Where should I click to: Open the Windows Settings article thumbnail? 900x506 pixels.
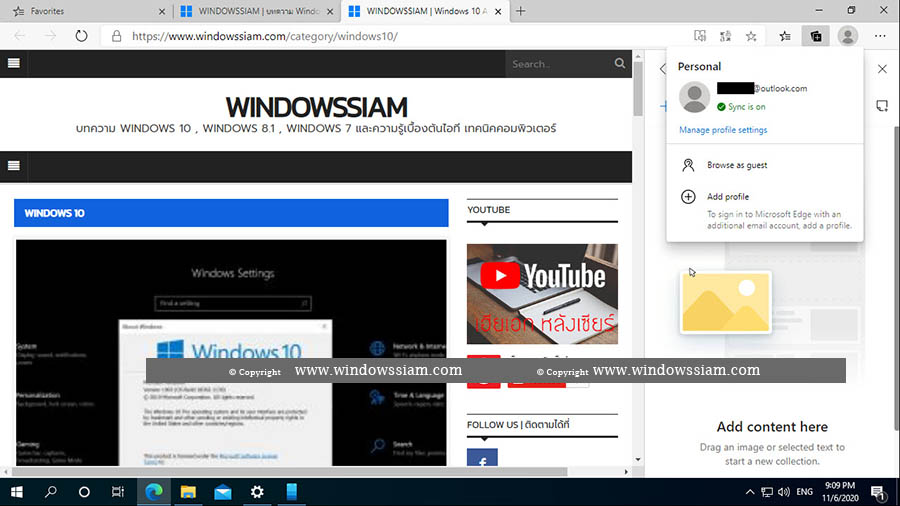[231, 353]
